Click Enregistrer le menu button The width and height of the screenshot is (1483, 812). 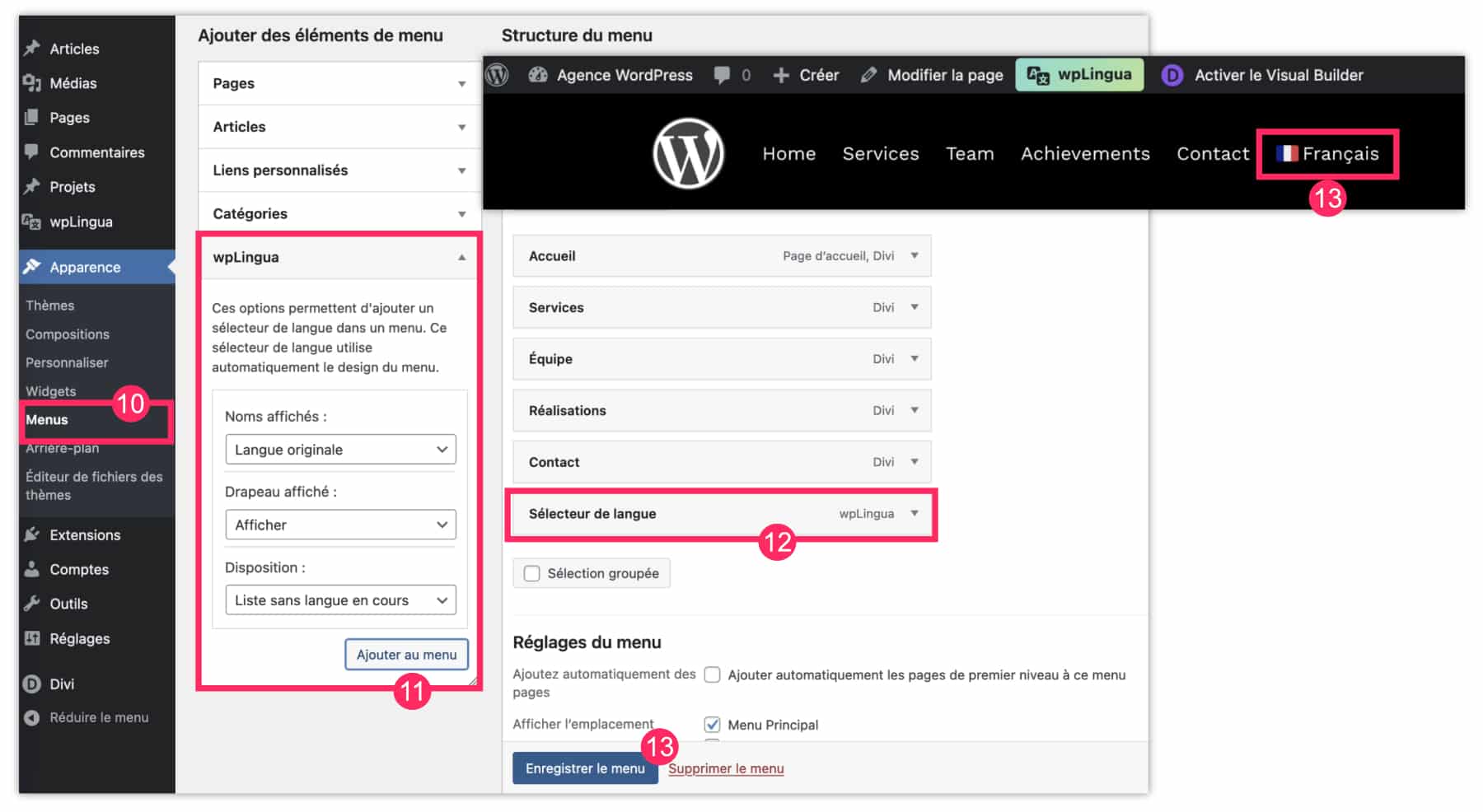[585, 768]
